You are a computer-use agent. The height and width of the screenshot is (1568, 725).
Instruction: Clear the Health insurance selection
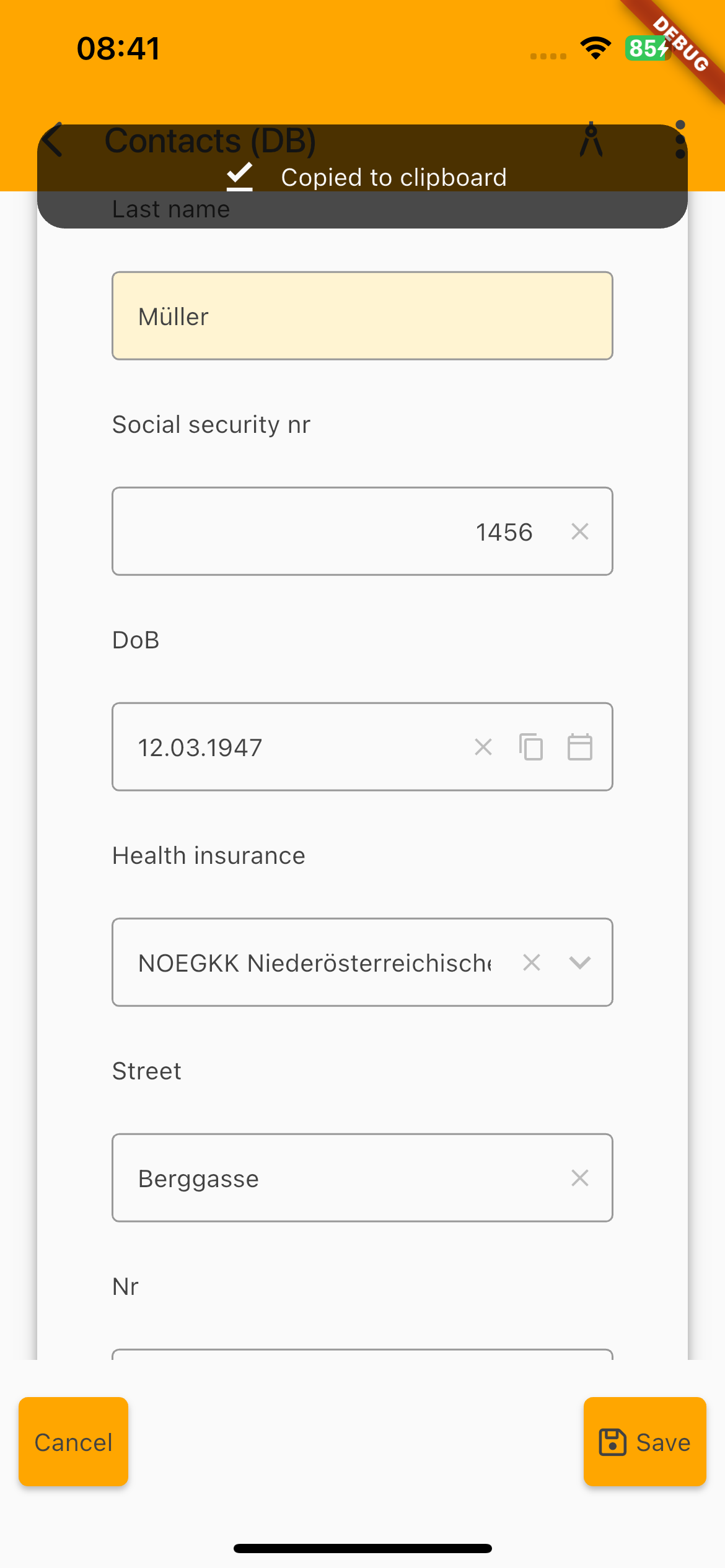[x=532, y=962]
